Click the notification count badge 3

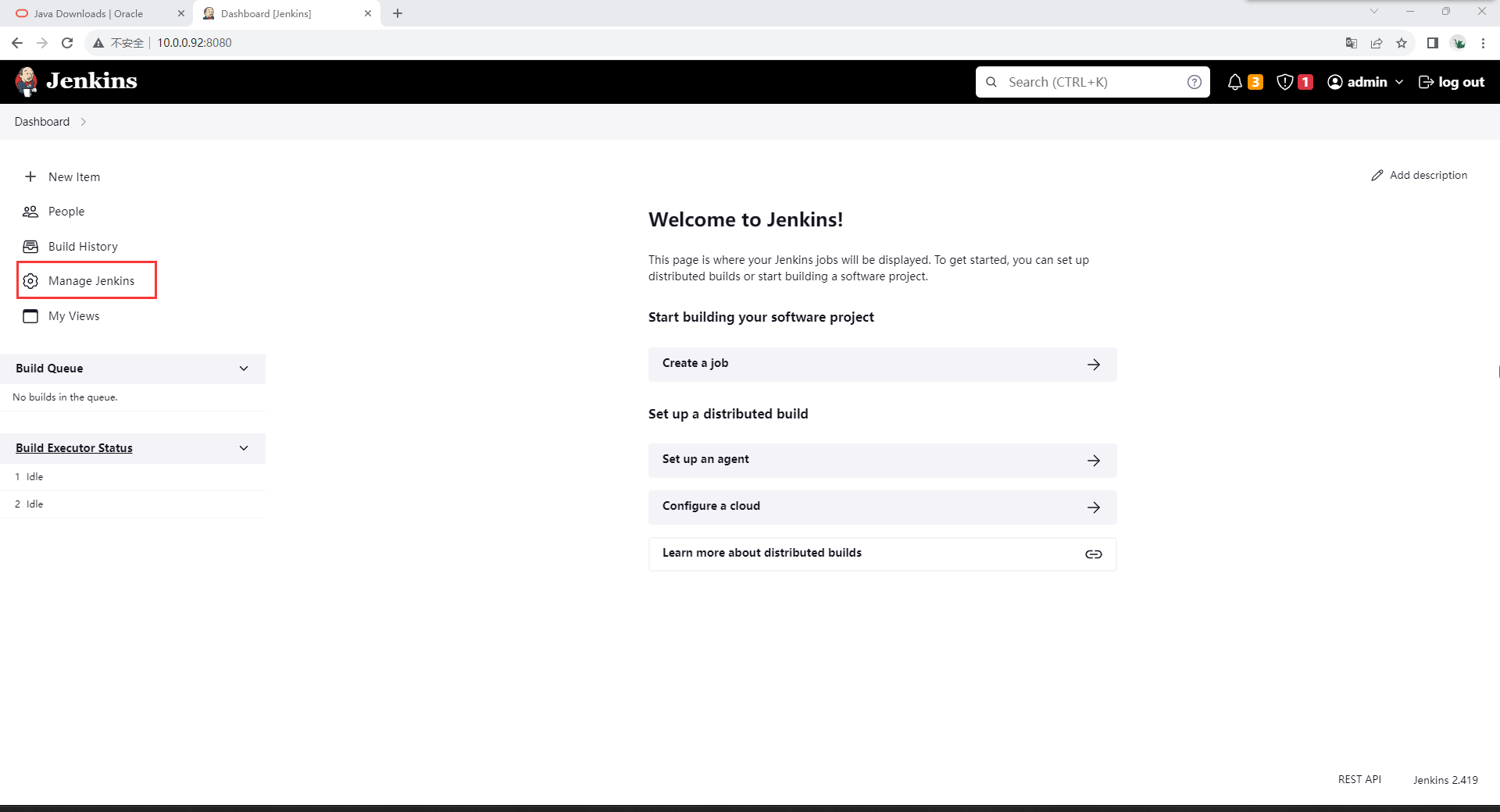pos(1255,82)
